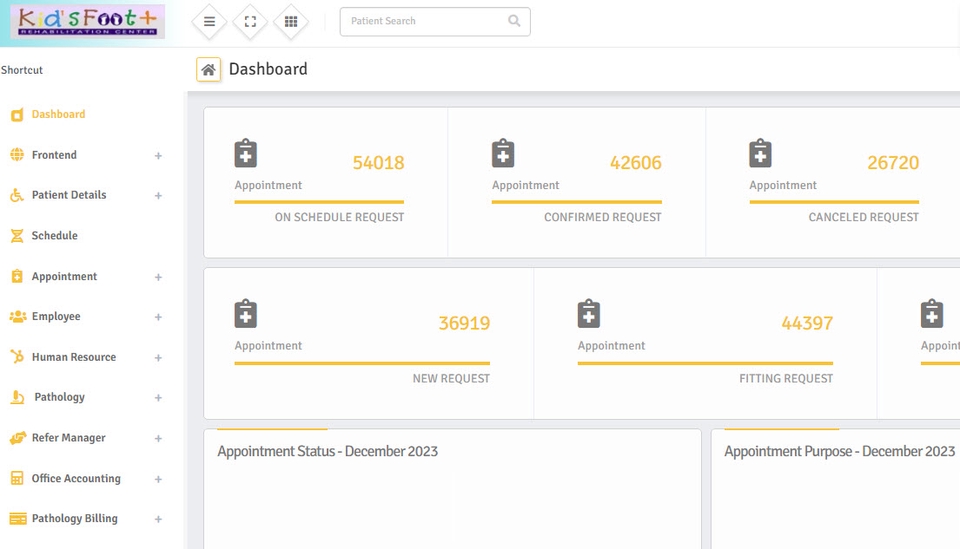
Task: Click the Frontend globe icon
Action: point(17,155)
